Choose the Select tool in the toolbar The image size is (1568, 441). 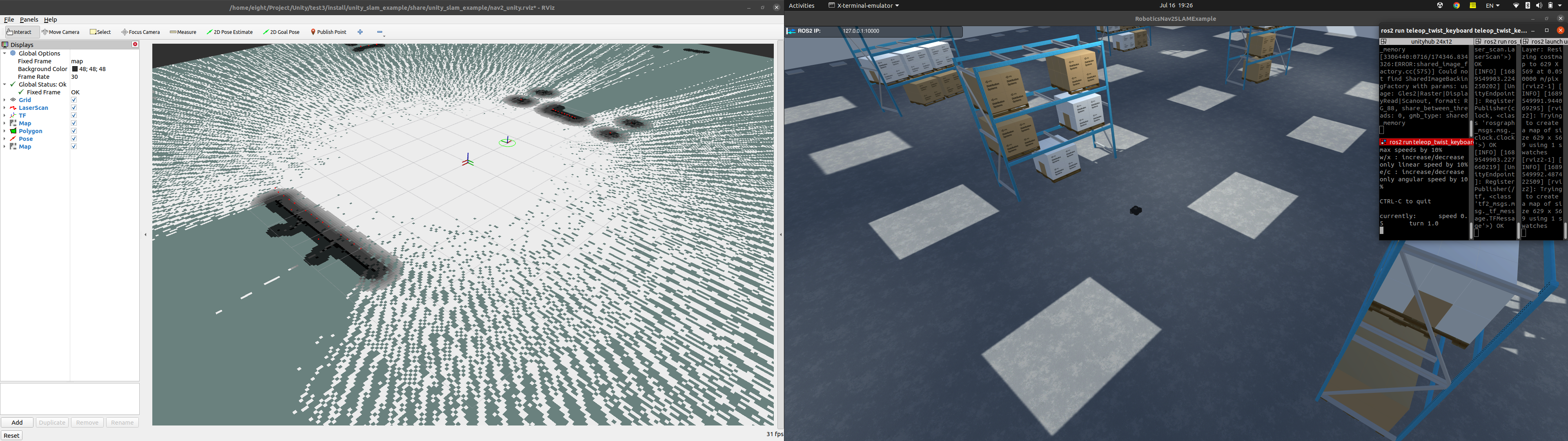pos(100,32)
